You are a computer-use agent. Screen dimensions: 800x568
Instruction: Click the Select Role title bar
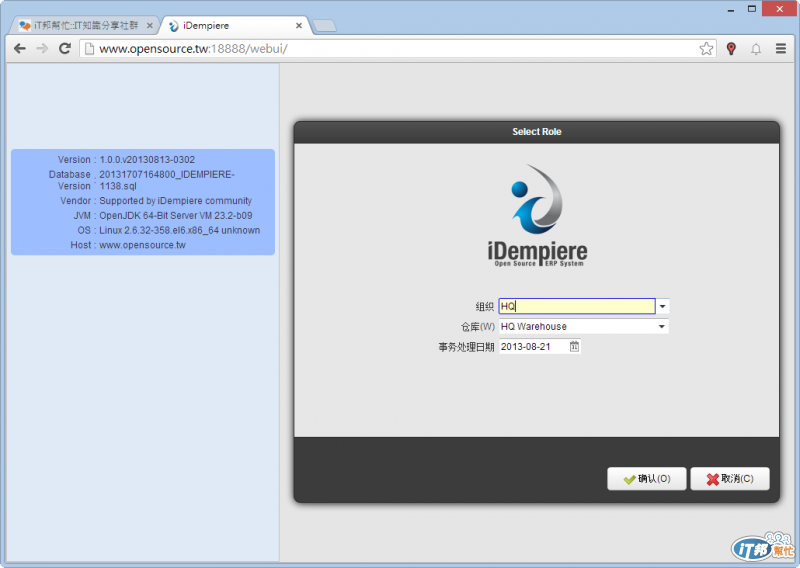pos(537,132)
